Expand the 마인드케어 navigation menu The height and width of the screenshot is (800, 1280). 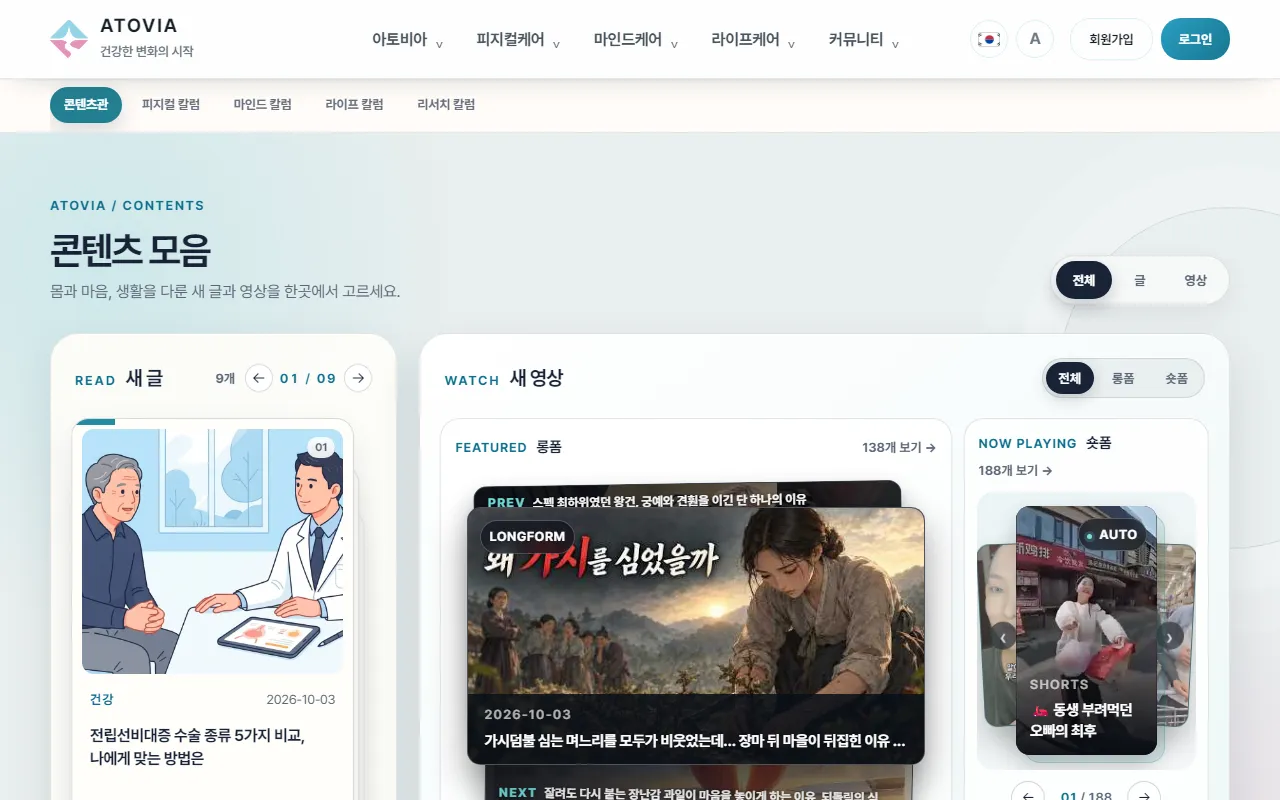tap(636, 40)
